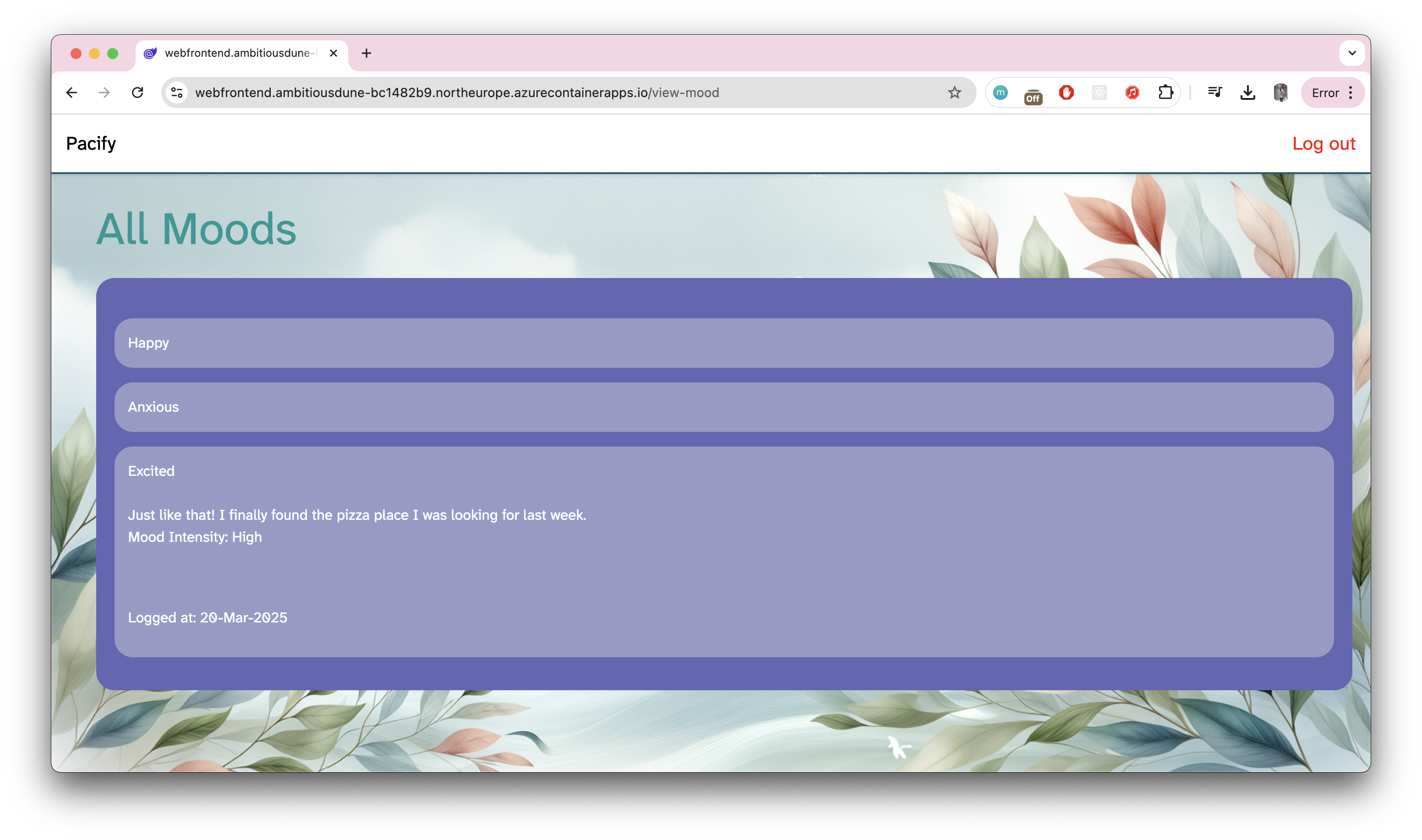The height and width of the screenshot is (840, 1422).
Task: Collapse the Excited mood entry
Action: (151, 471)
